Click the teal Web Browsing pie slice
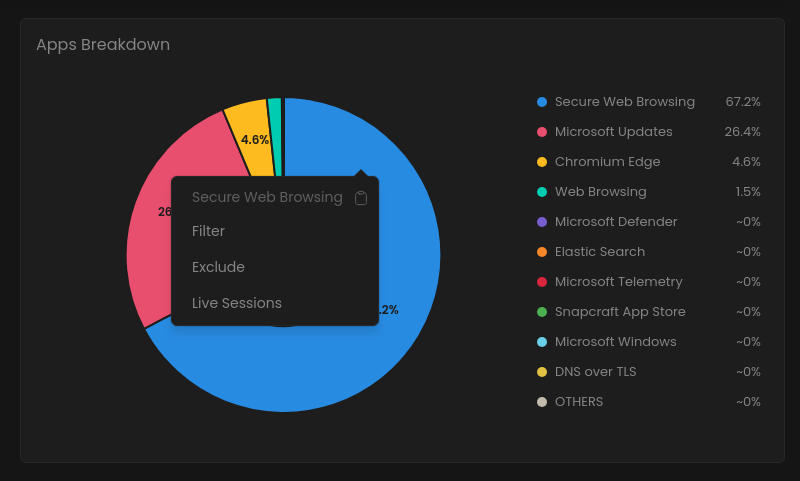This screenshot has width=800, height=481. tap(275, 133)
